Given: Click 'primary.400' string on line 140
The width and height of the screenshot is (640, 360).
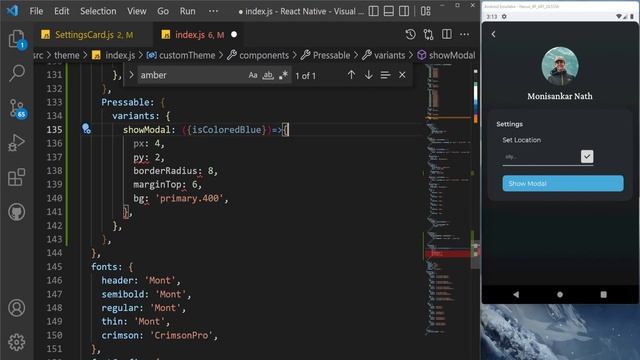Looking at the screenshot, I should pyautogui.click(x=189, y=198).
